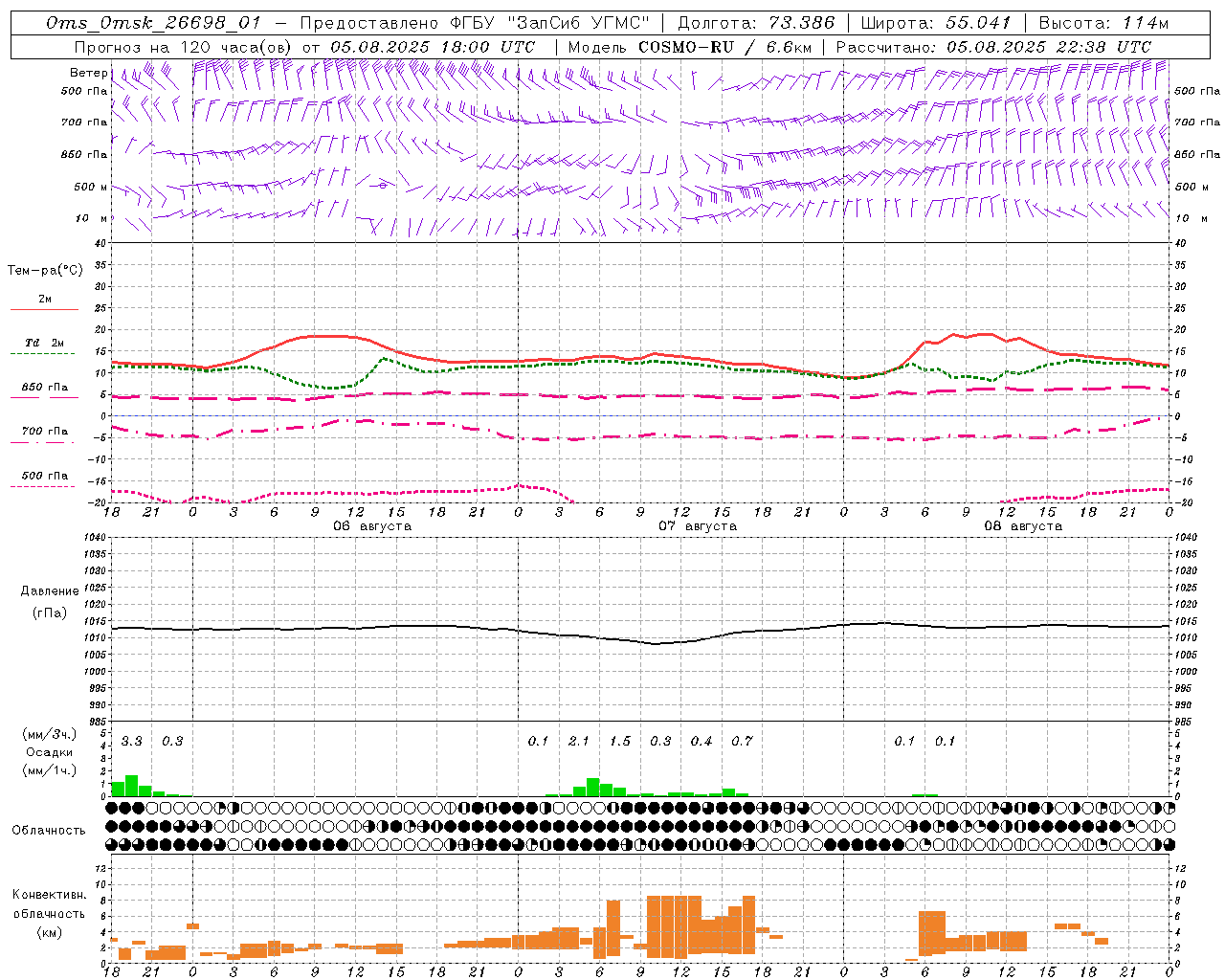Viewport: 1225px width, 980px height.
Task: Click the Облачность row label
Action: pyautogui.click(x=49, y=831)
